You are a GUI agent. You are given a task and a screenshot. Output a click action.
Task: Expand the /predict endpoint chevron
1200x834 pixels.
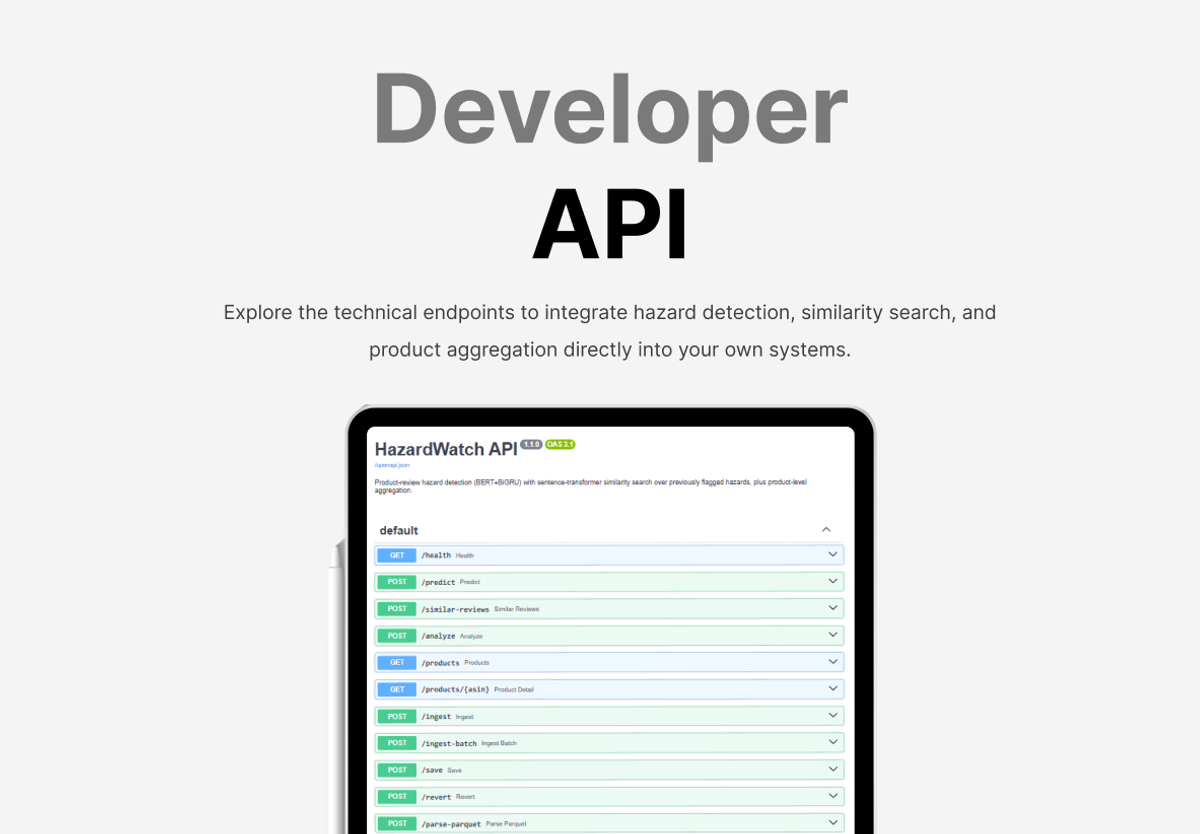832,581
